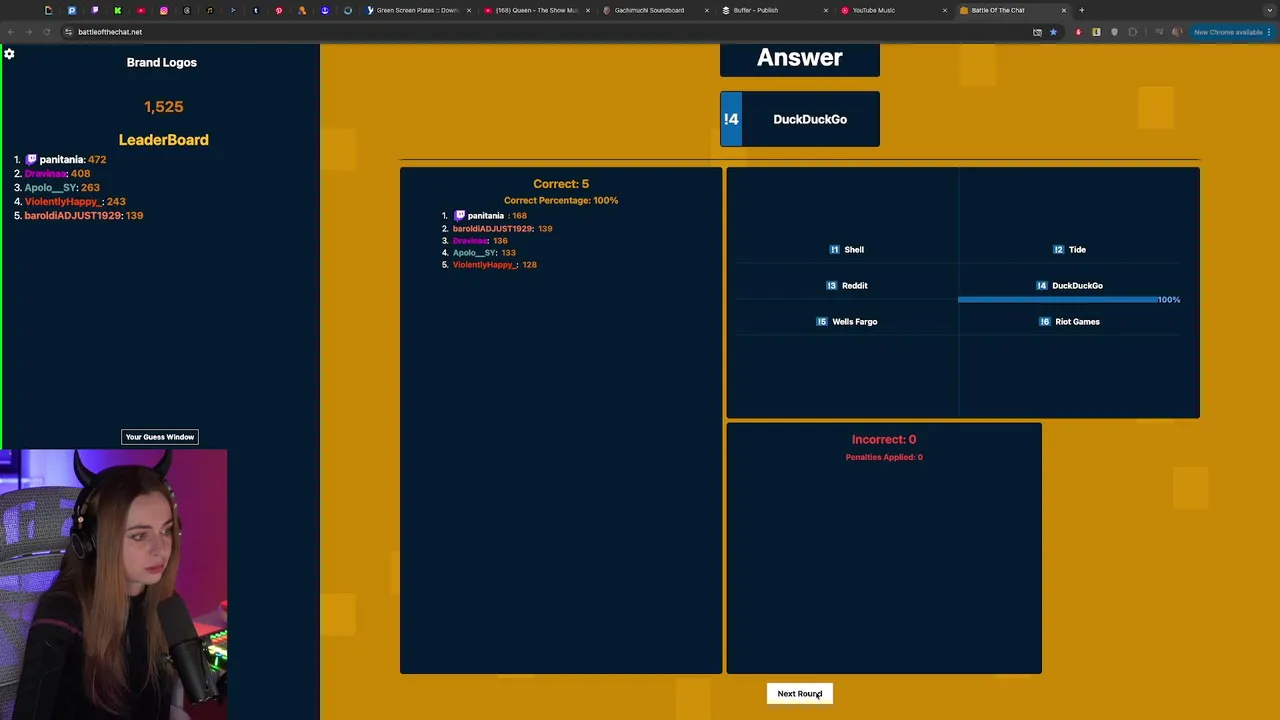Open site information icon in address bar
This screenshot has height=720, width=1280.
point(68,32)
